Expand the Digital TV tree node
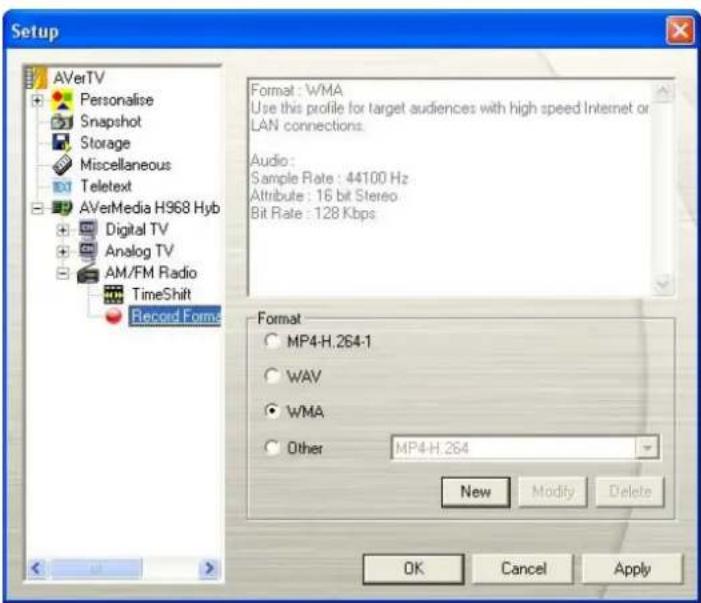 [x=63, y=230]
